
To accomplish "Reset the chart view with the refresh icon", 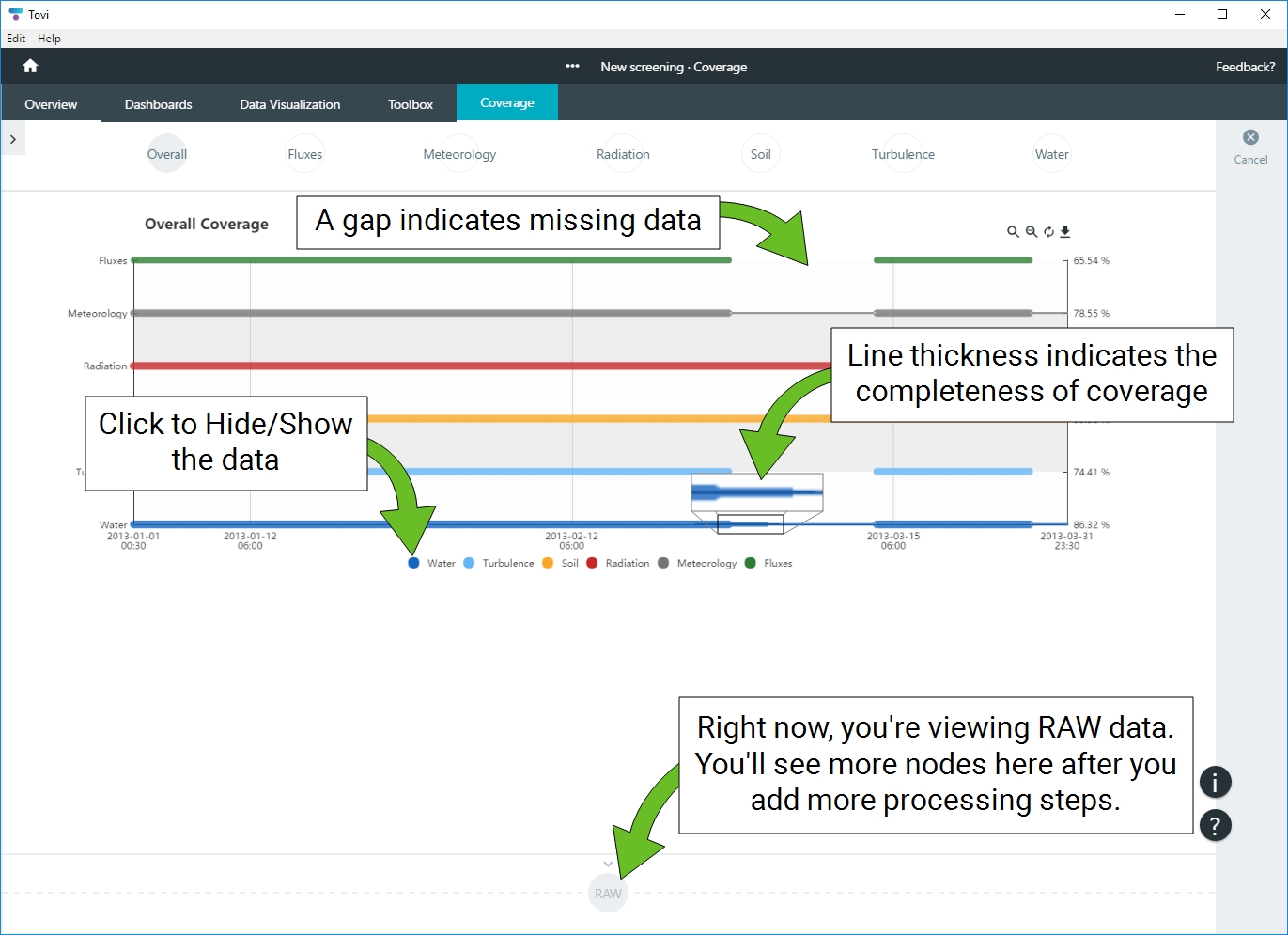I will coord(1048,232).
